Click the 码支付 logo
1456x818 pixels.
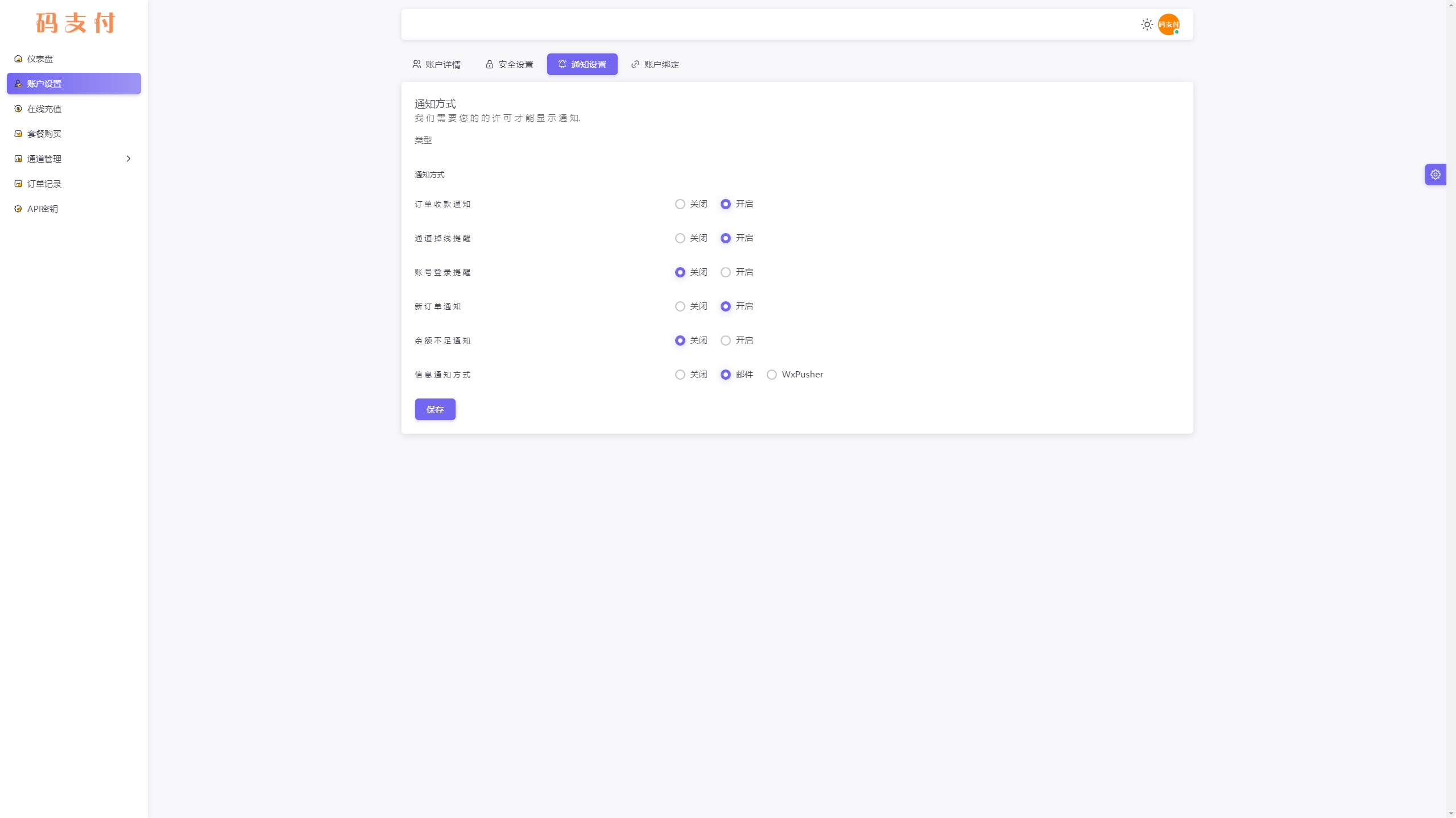point(75,23)
